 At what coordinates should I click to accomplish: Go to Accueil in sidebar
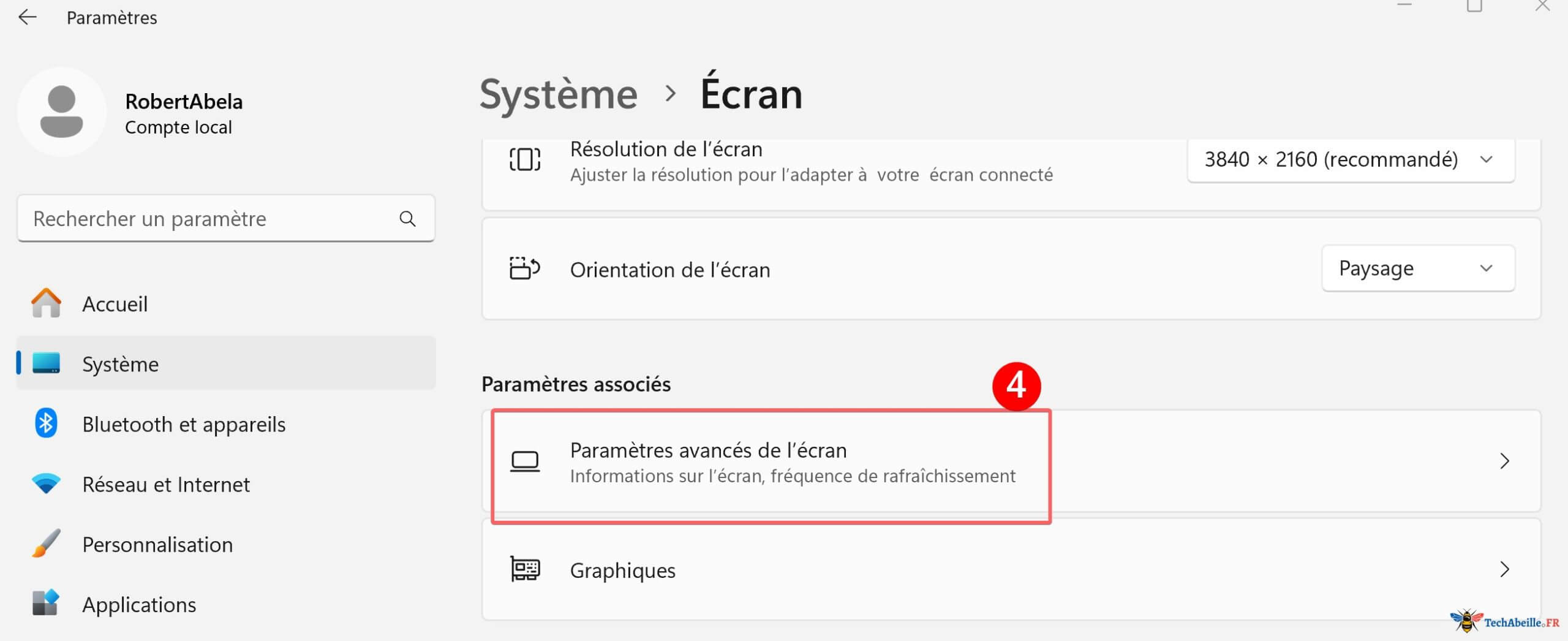tap(115, 304)
